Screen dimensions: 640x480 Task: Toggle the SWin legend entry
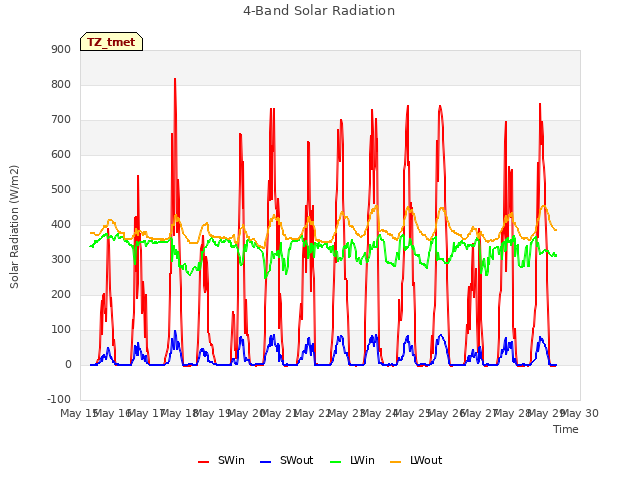pos(221,460)
